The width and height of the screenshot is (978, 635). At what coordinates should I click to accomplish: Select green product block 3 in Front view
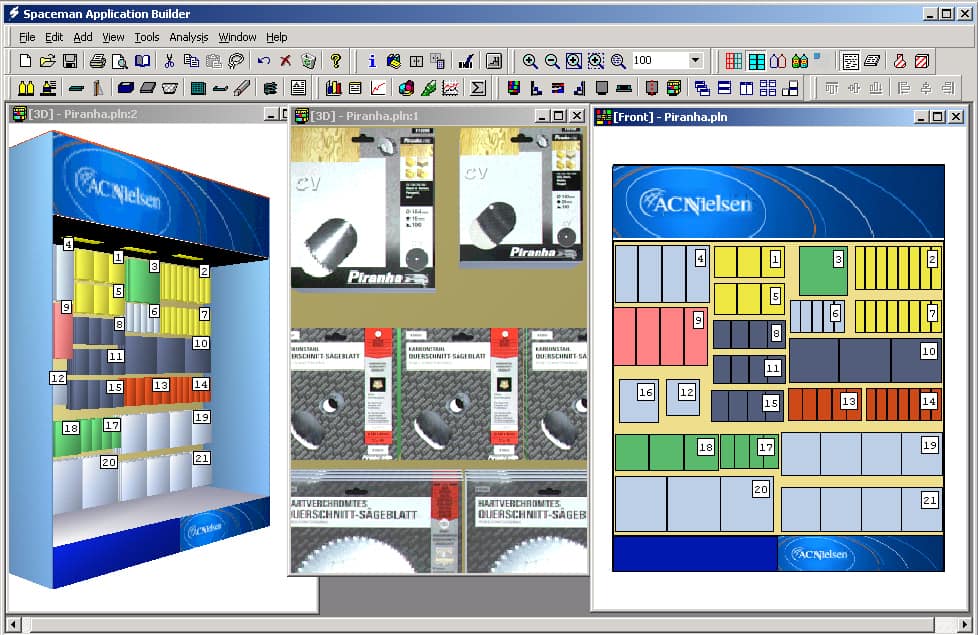point(822,271)
